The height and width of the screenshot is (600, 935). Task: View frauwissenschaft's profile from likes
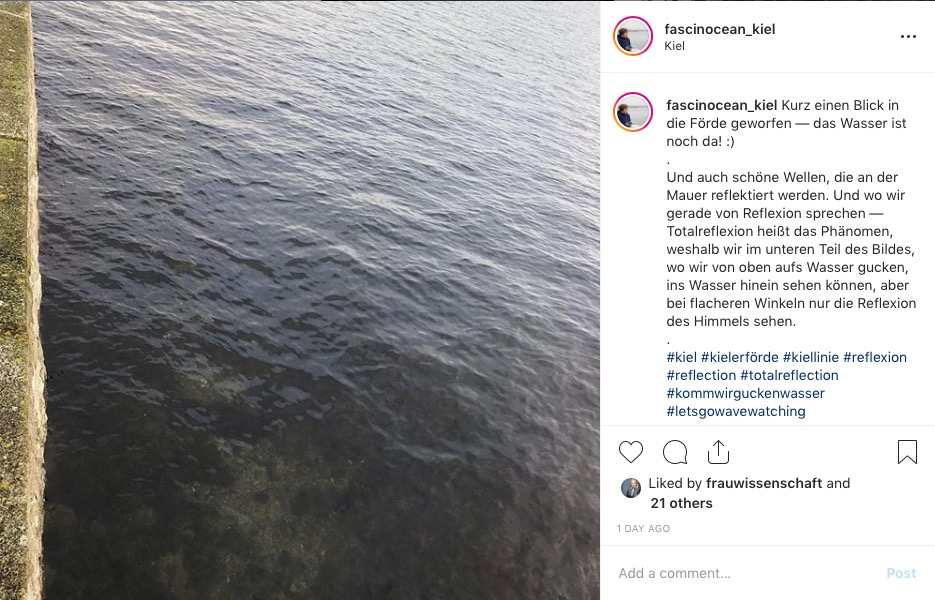[764, 483]
